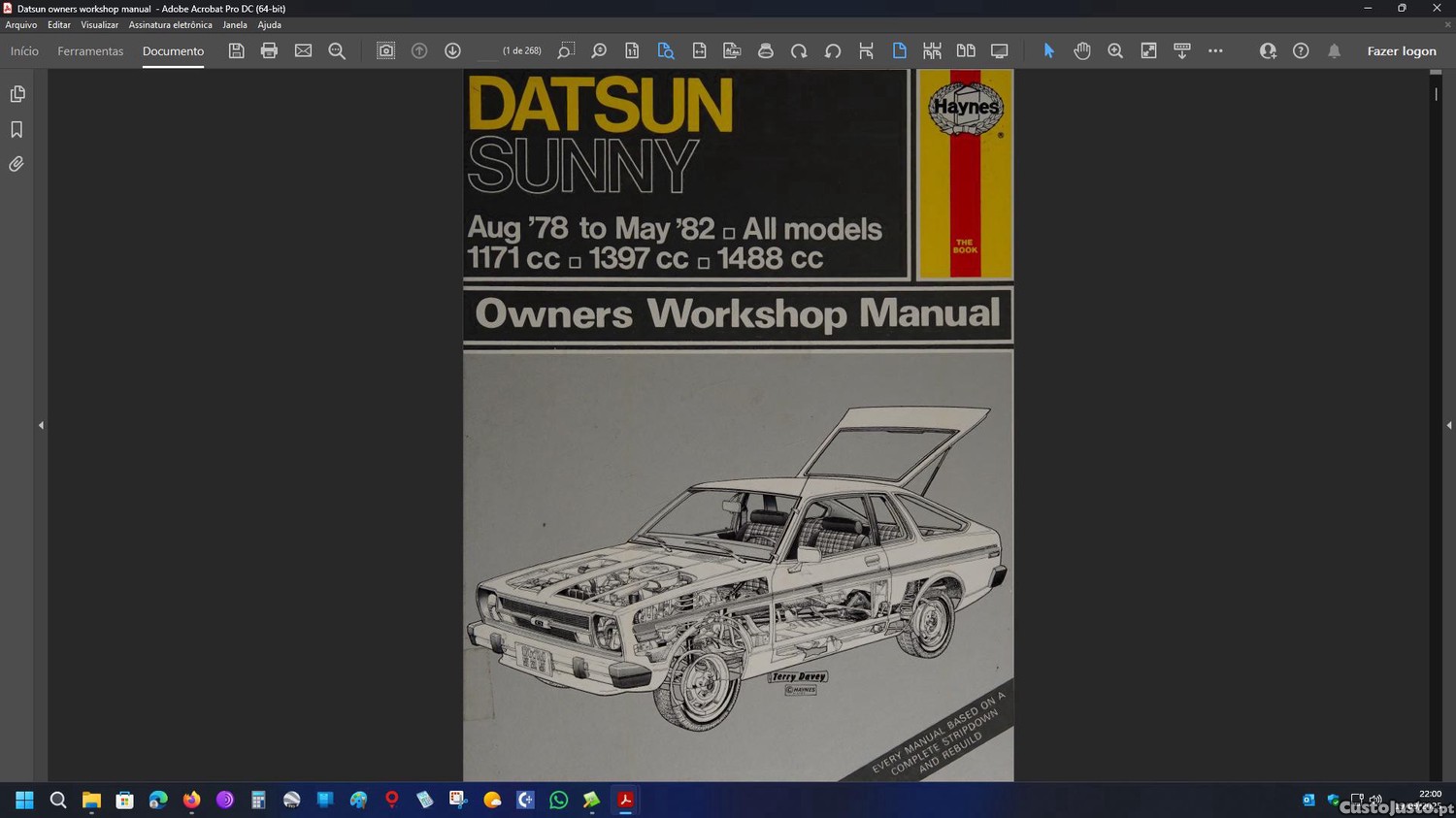Open File Explorer from the taskbar

point(91,800)
